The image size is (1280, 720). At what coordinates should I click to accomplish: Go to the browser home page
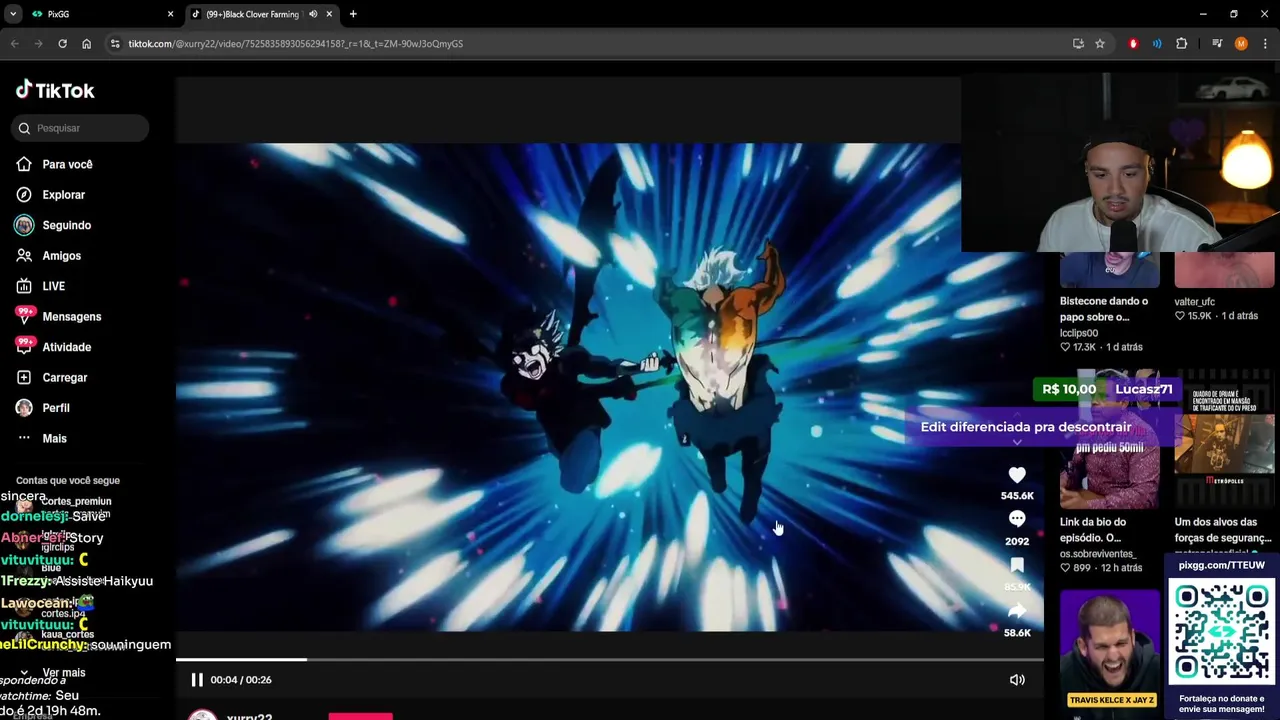(86, 44)
